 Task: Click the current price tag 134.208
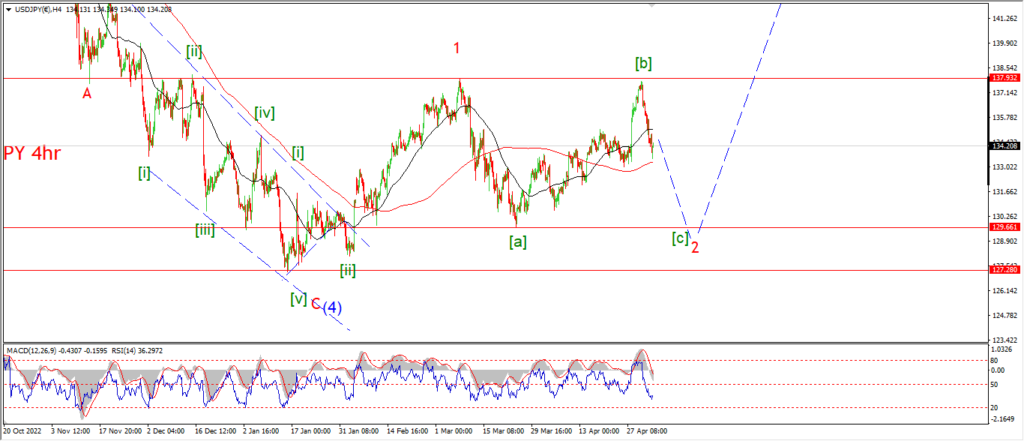pos(1003,145)
